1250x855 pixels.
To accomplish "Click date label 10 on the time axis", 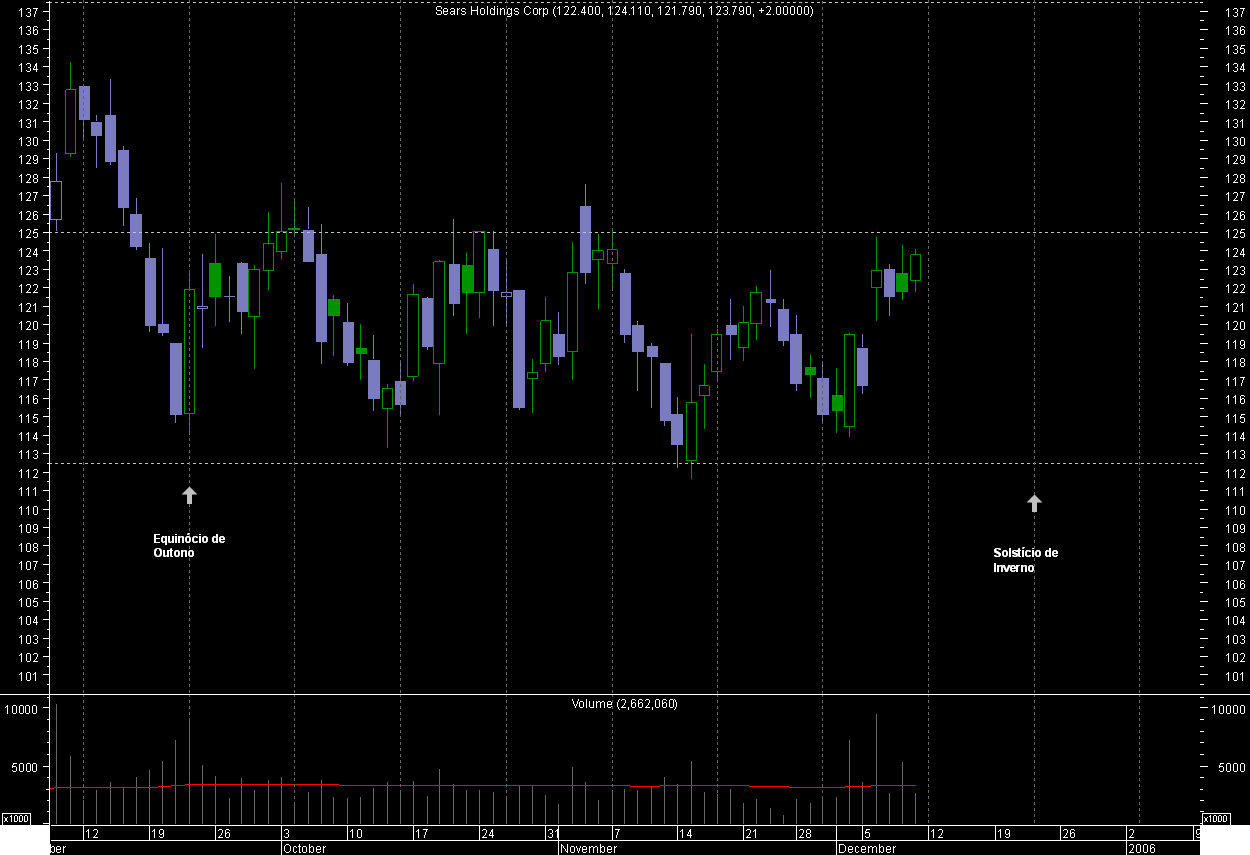I will tap(355, 833).
